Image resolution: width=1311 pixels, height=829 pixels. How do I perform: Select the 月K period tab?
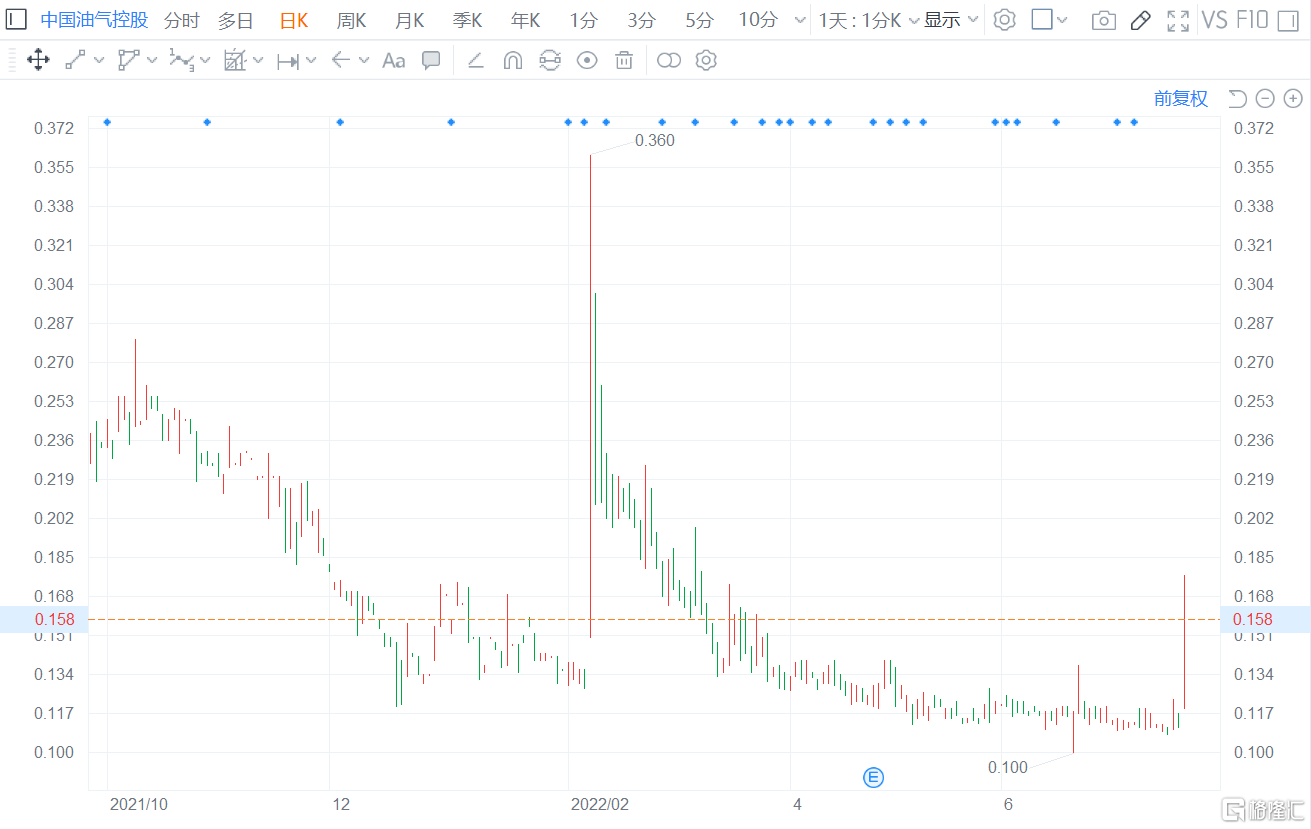click(409, 20)
